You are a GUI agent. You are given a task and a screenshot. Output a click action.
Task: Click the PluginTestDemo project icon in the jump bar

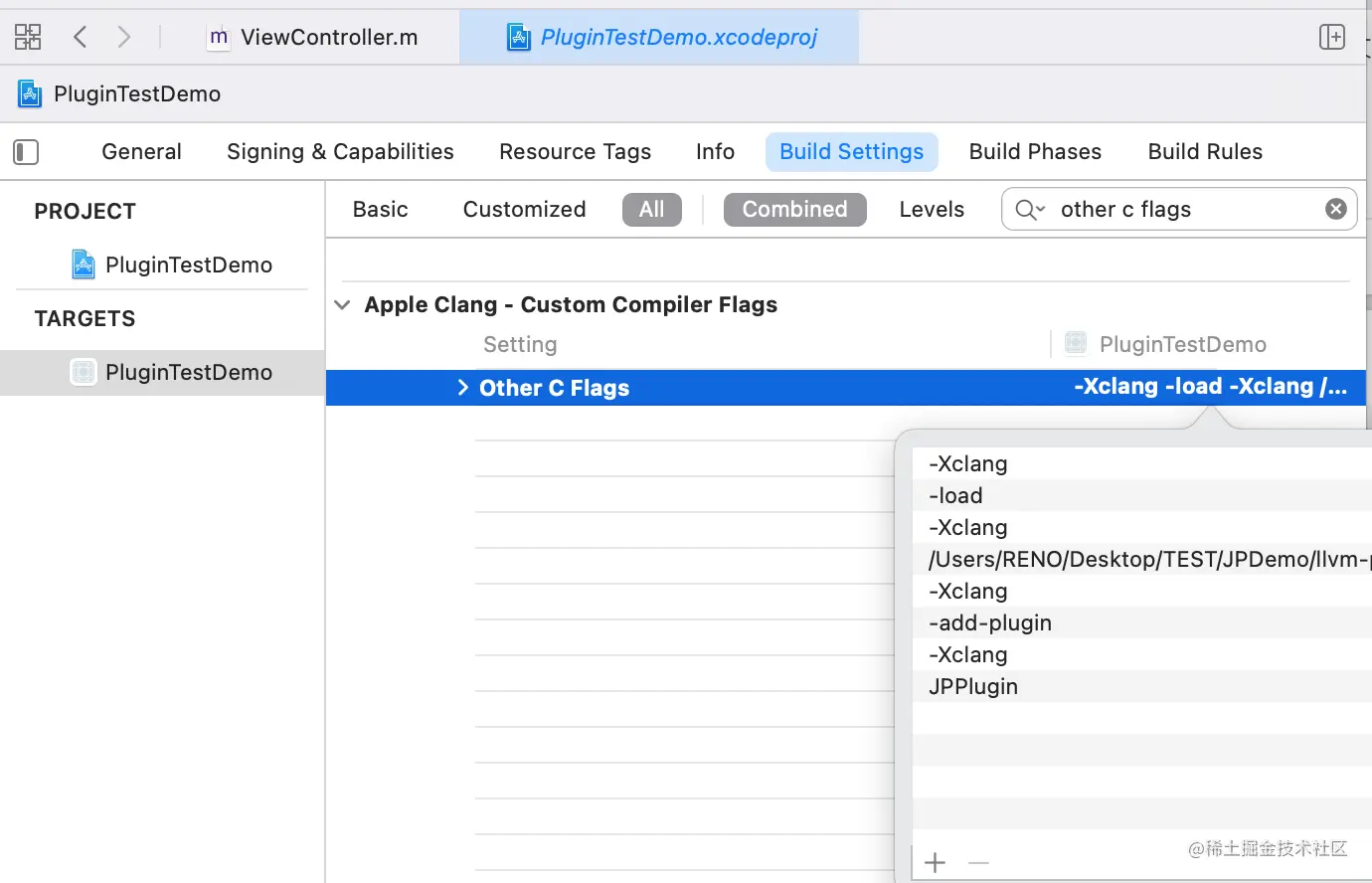tap(30, 93)
